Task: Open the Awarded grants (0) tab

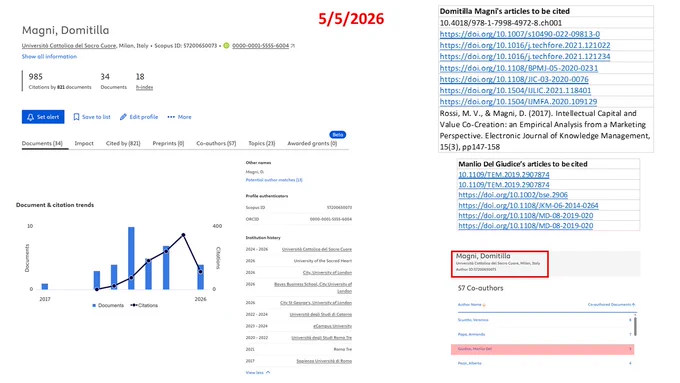Action: point(312,143)
